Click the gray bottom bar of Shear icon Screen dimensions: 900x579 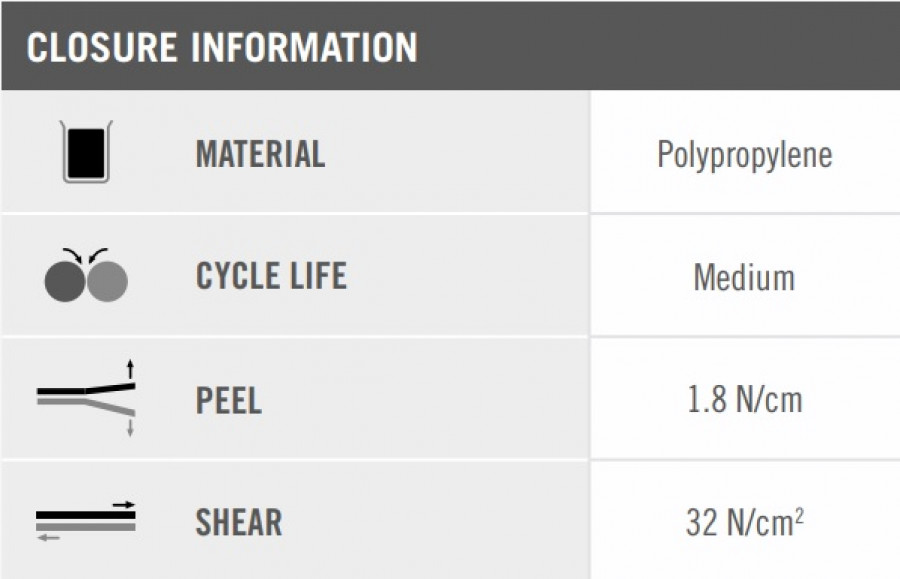(x=86, y=526)
